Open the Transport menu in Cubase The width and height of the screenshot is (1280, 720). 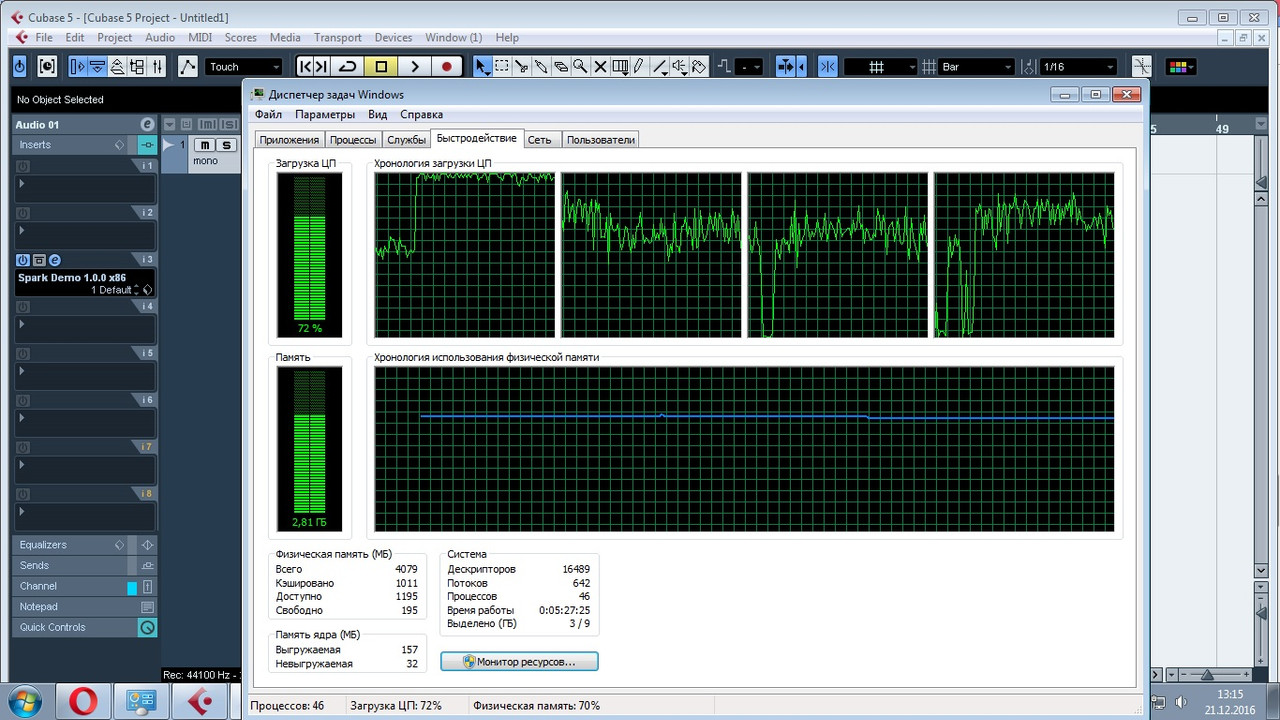click(x=338, y=37)
